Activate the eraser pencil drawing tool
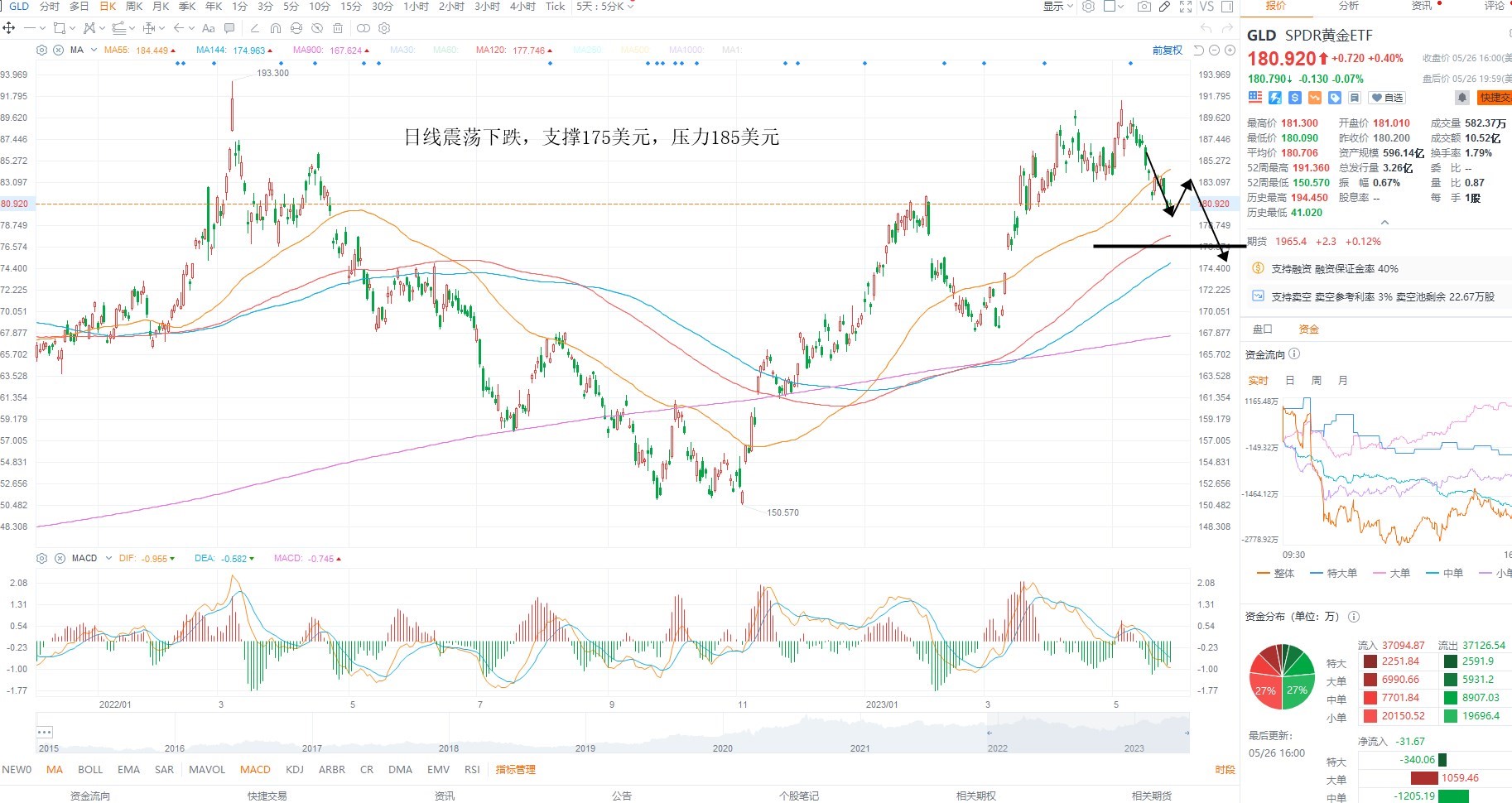 click(x=255, y=28)
